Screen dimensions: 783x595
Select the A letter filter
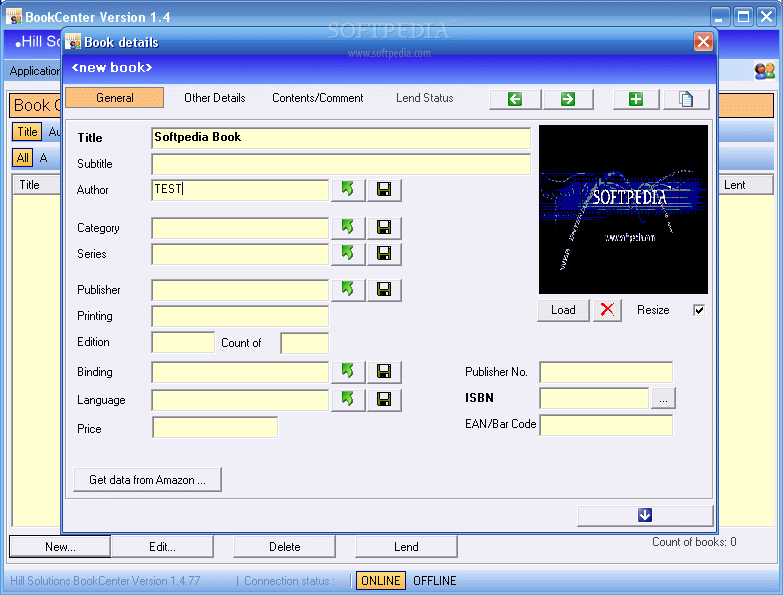pos(43,158)
